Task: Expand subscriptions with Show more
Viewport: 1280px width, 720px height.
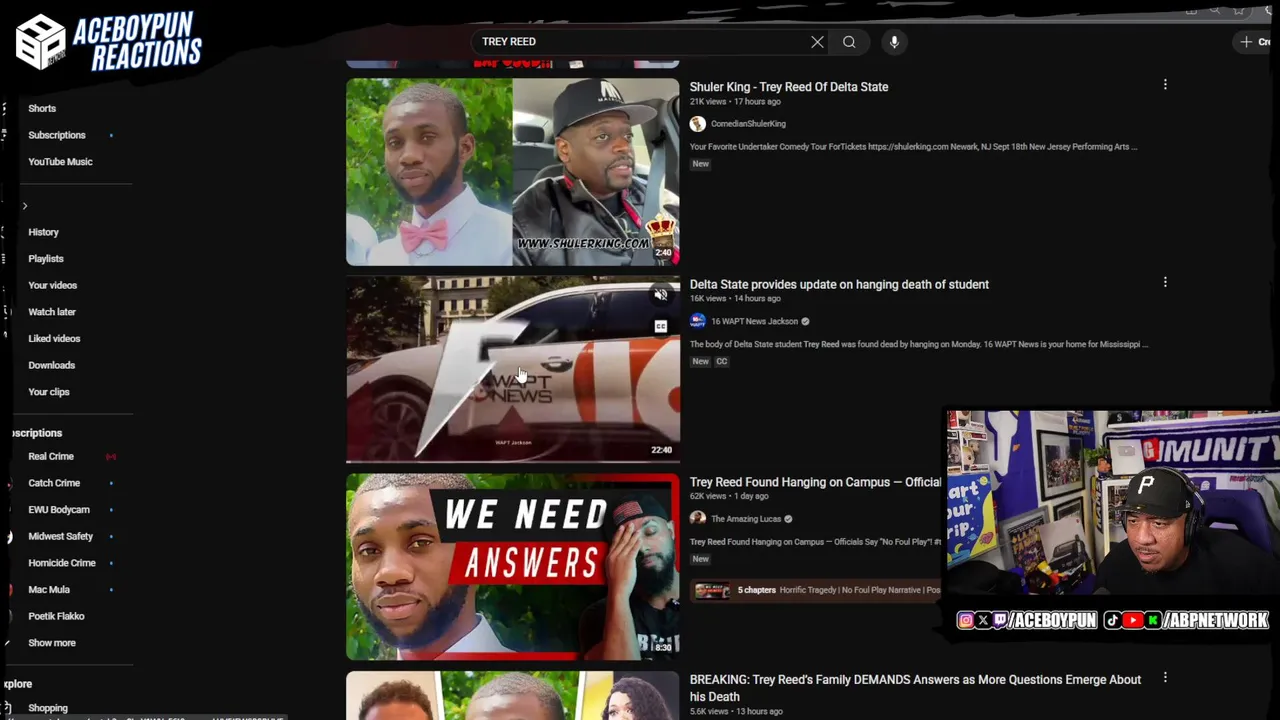Action: tap(52, 643)
